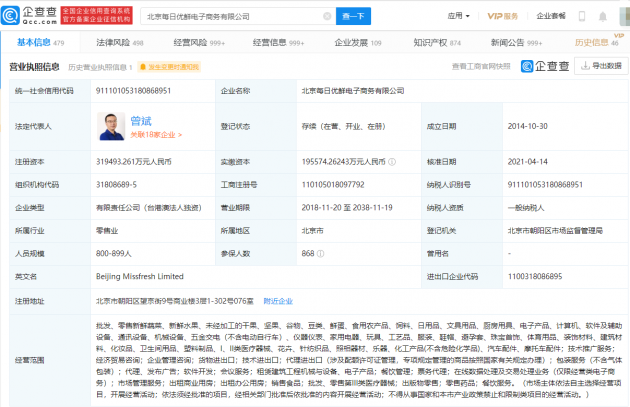Select staff size 800-899人
The width and height of the screenshot is (630, 407).
(114, 254)
